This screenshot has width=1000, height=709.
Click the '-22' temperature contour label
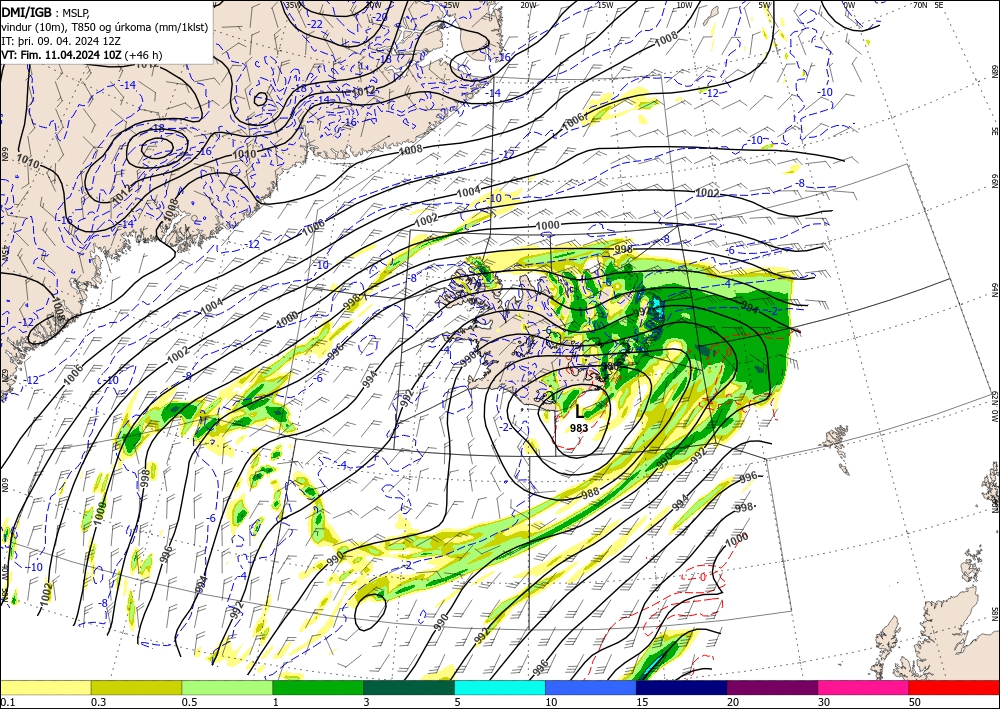point(314,24)
